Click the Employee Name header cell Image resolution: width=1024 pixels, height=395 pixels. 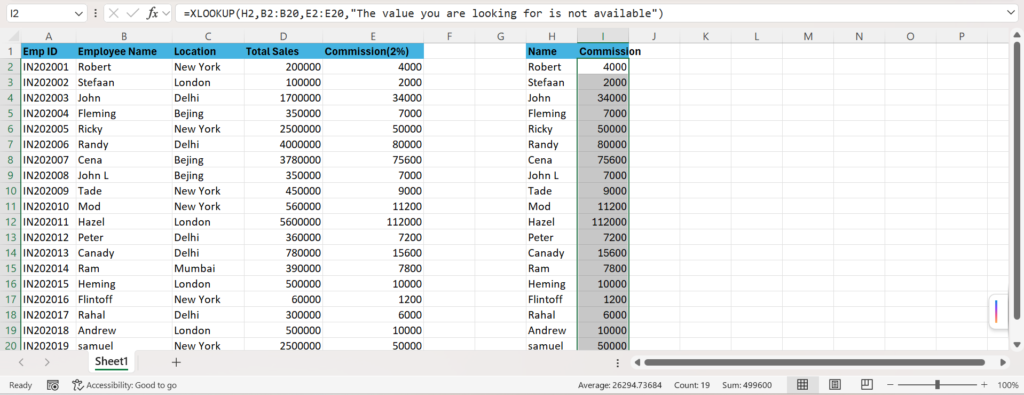[x=124, y=51]
